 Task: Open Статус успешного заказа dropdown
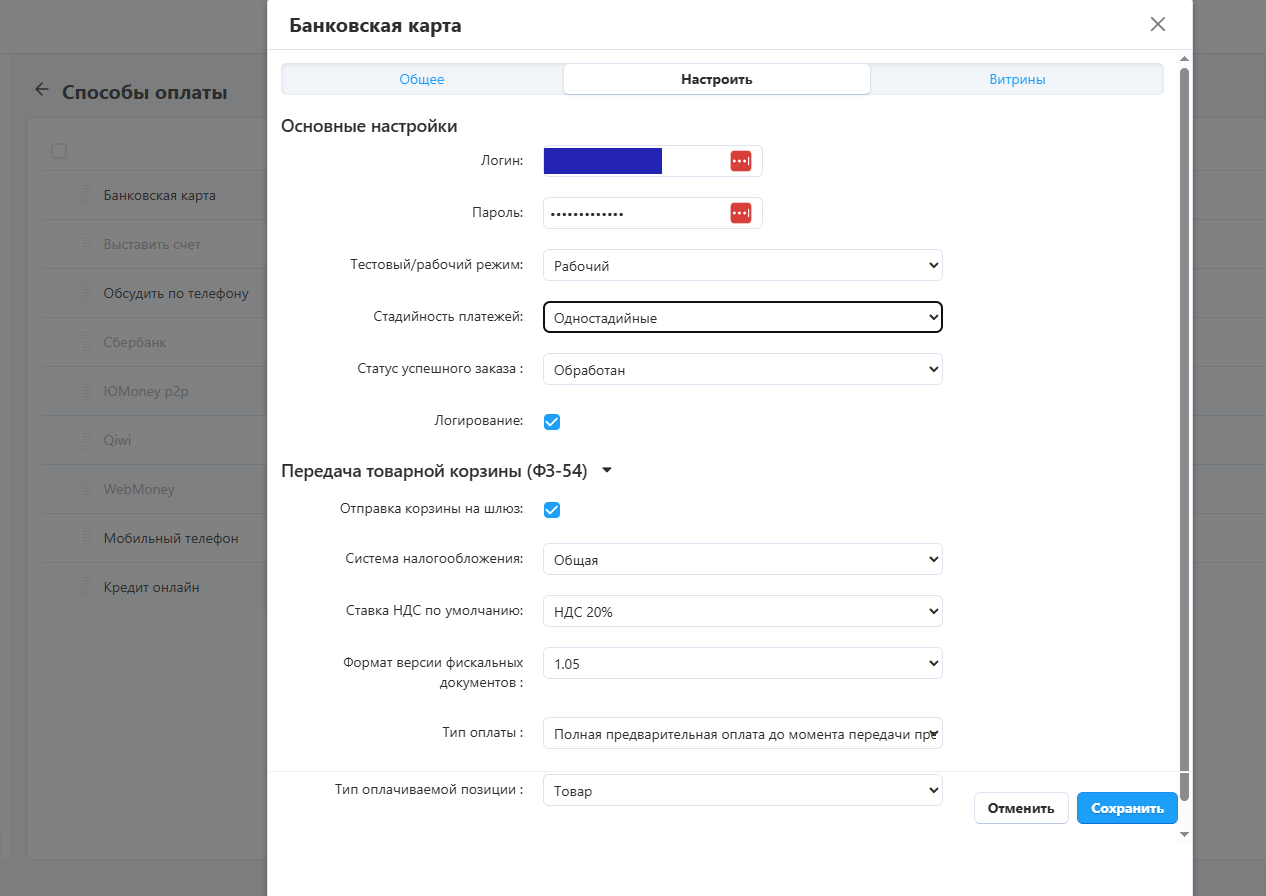tap(743, 369)
